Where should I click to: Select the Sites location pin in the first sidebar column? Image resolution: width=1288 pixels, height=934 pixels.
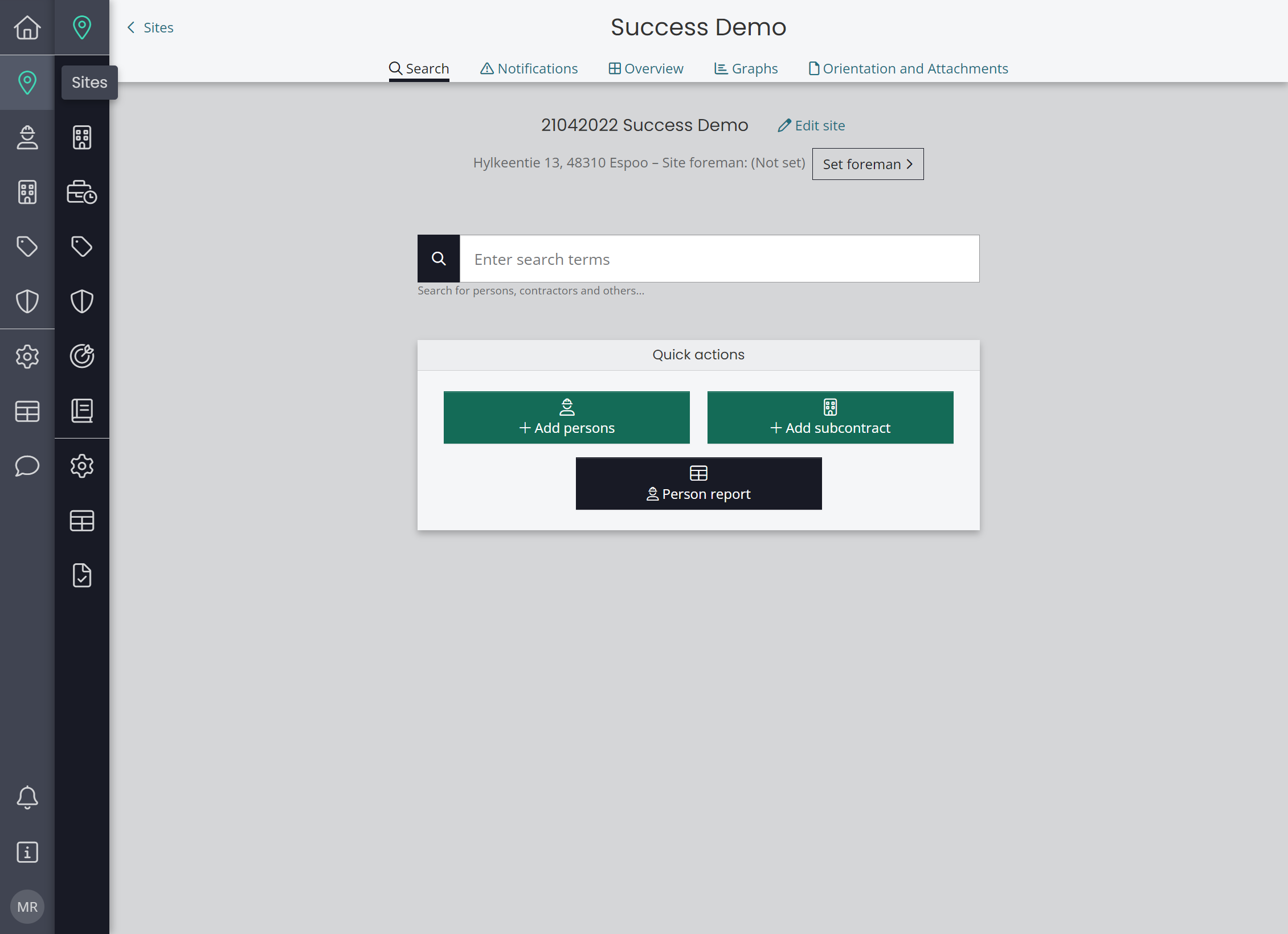27,83
